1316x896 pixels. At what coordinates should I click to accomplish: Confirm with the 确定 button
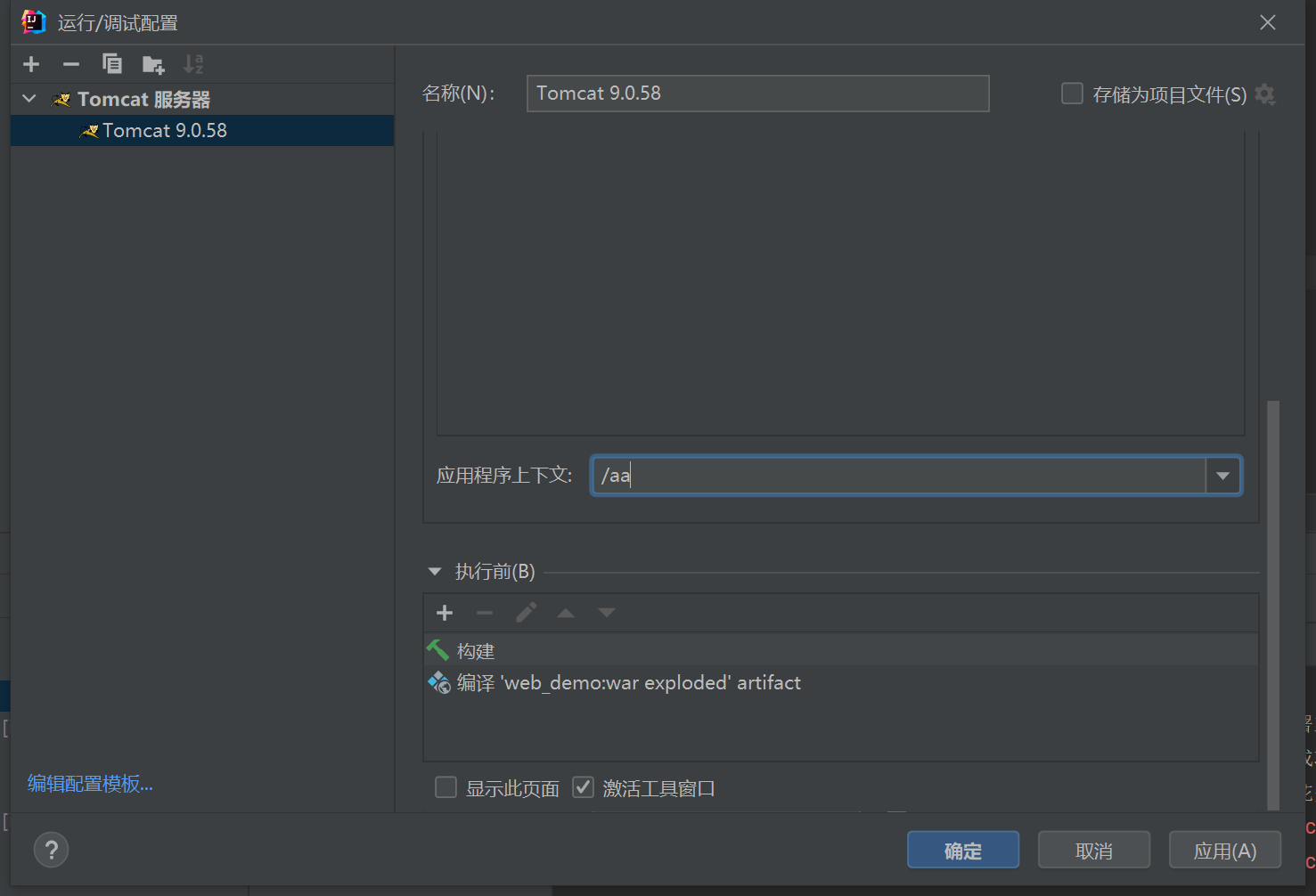tap(963, 851)
